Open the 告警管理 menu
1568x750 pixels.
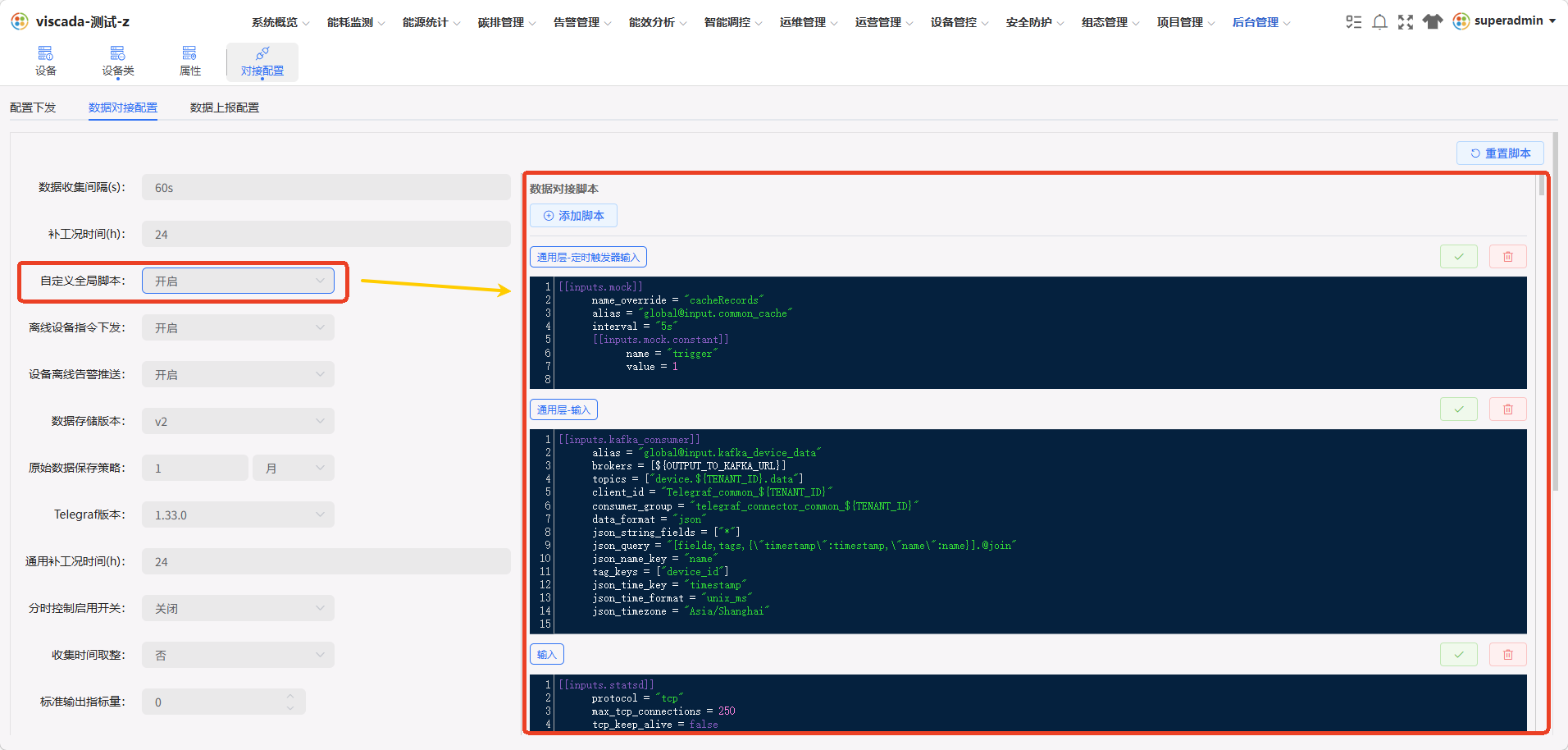tap(582, 22)
